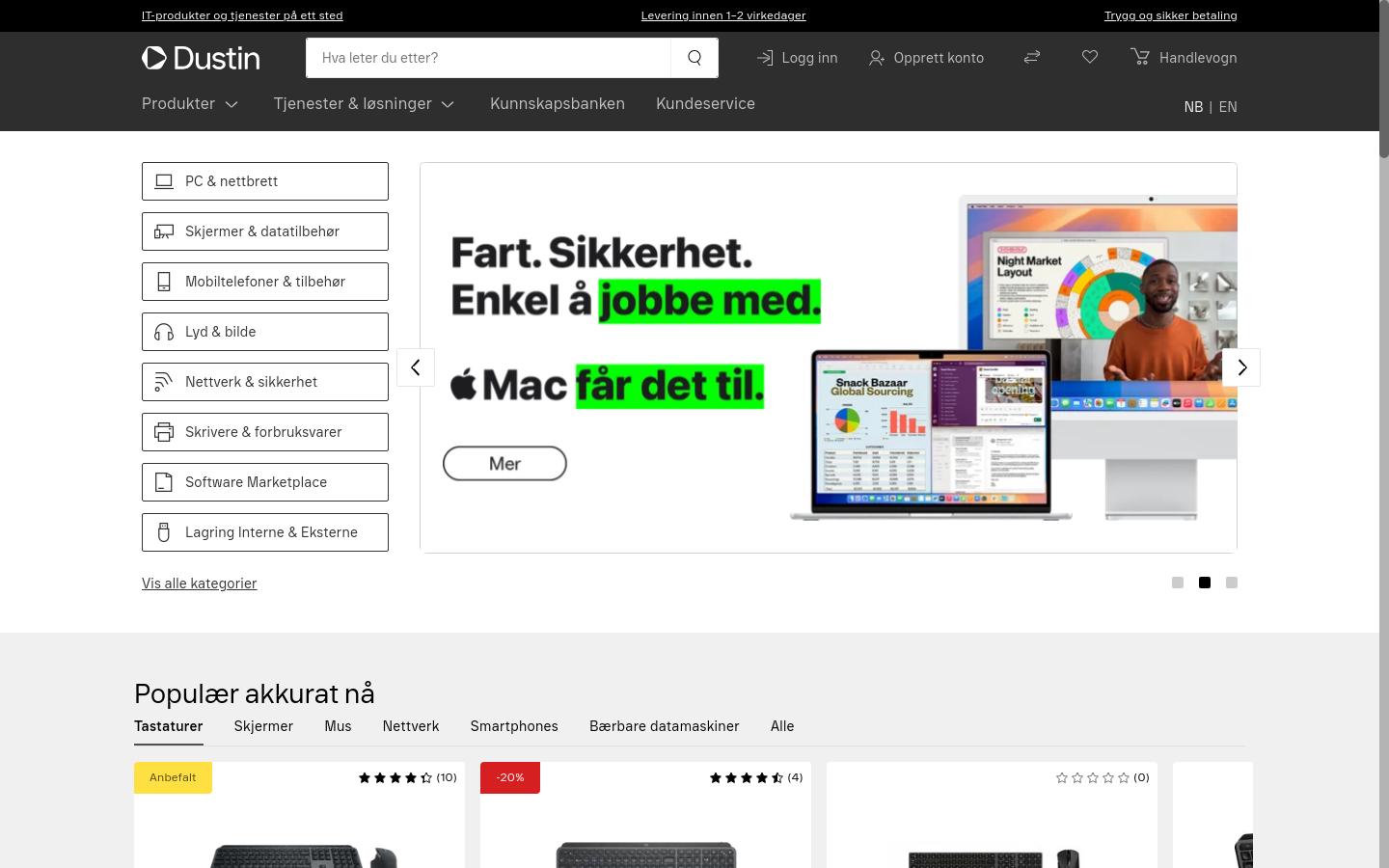Viewport: 1389px width, 868px height.
Task: Open Lagring Interne & Eksterne category
Action: point(265,532)
